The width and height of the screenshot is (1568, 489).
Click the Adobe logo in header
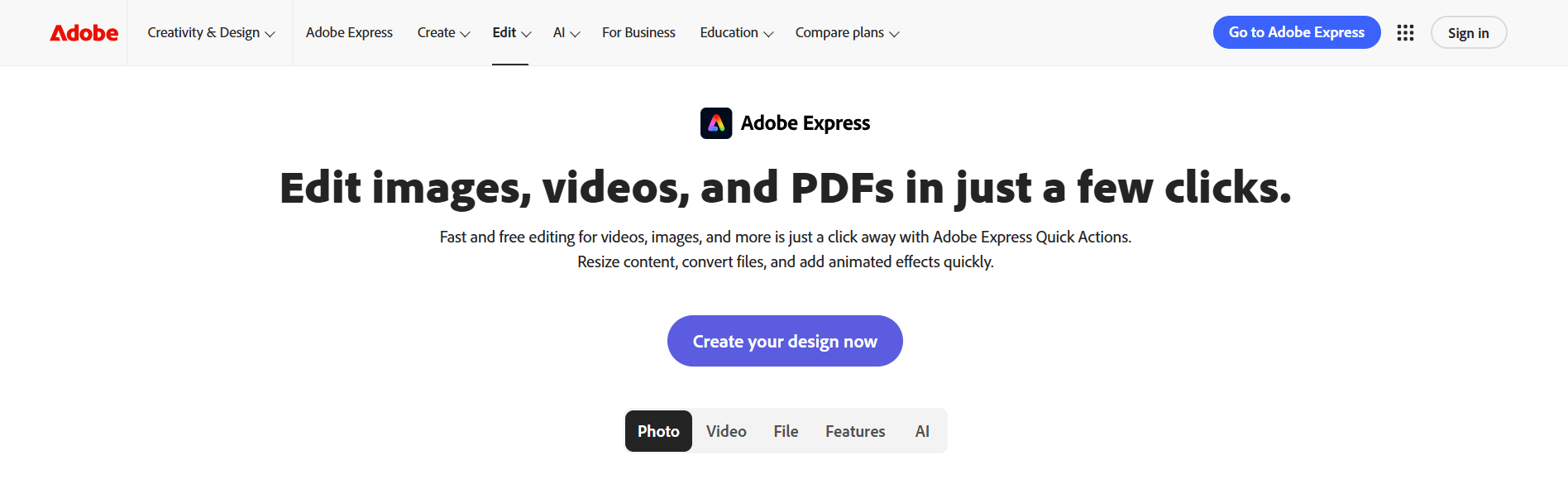click(84, 33)
